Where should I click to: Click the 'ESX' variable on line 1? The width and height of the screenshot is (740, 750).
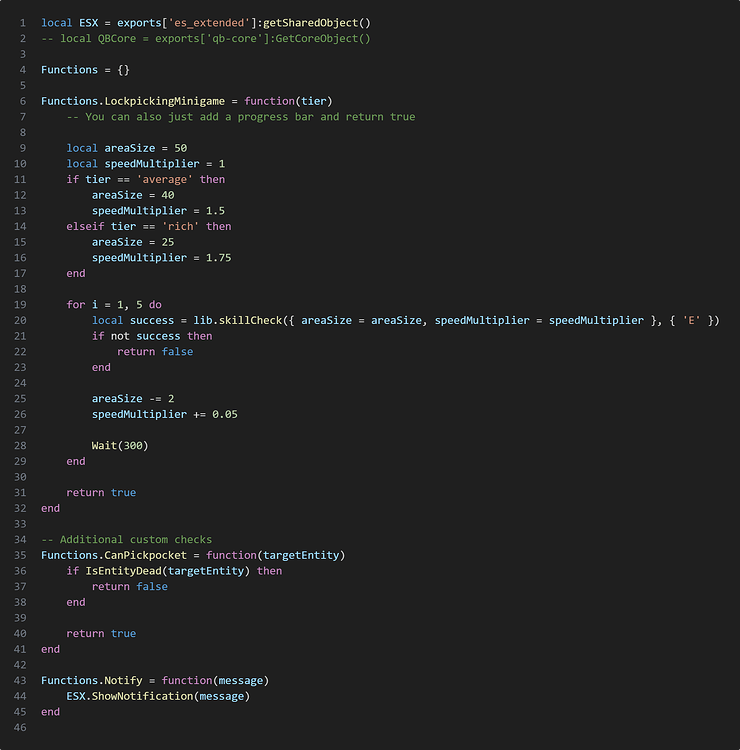pyautogui.click(x=88, y=23)
